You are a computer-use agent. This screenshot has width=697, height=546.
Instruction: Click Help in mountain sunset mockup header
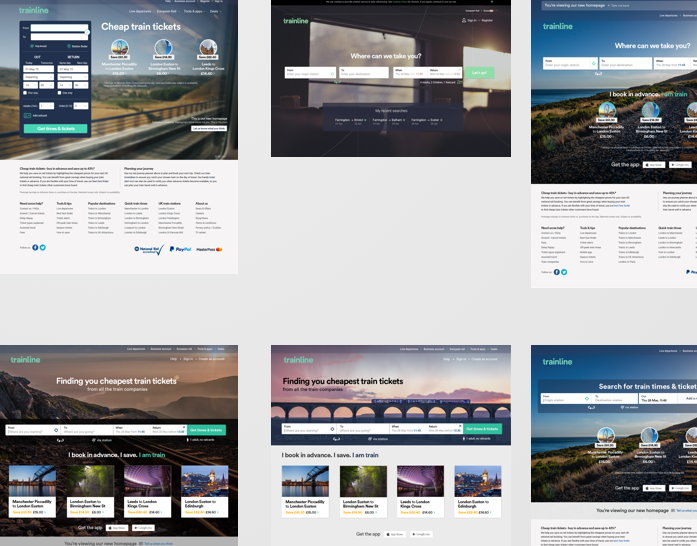(x=173, y=359)
